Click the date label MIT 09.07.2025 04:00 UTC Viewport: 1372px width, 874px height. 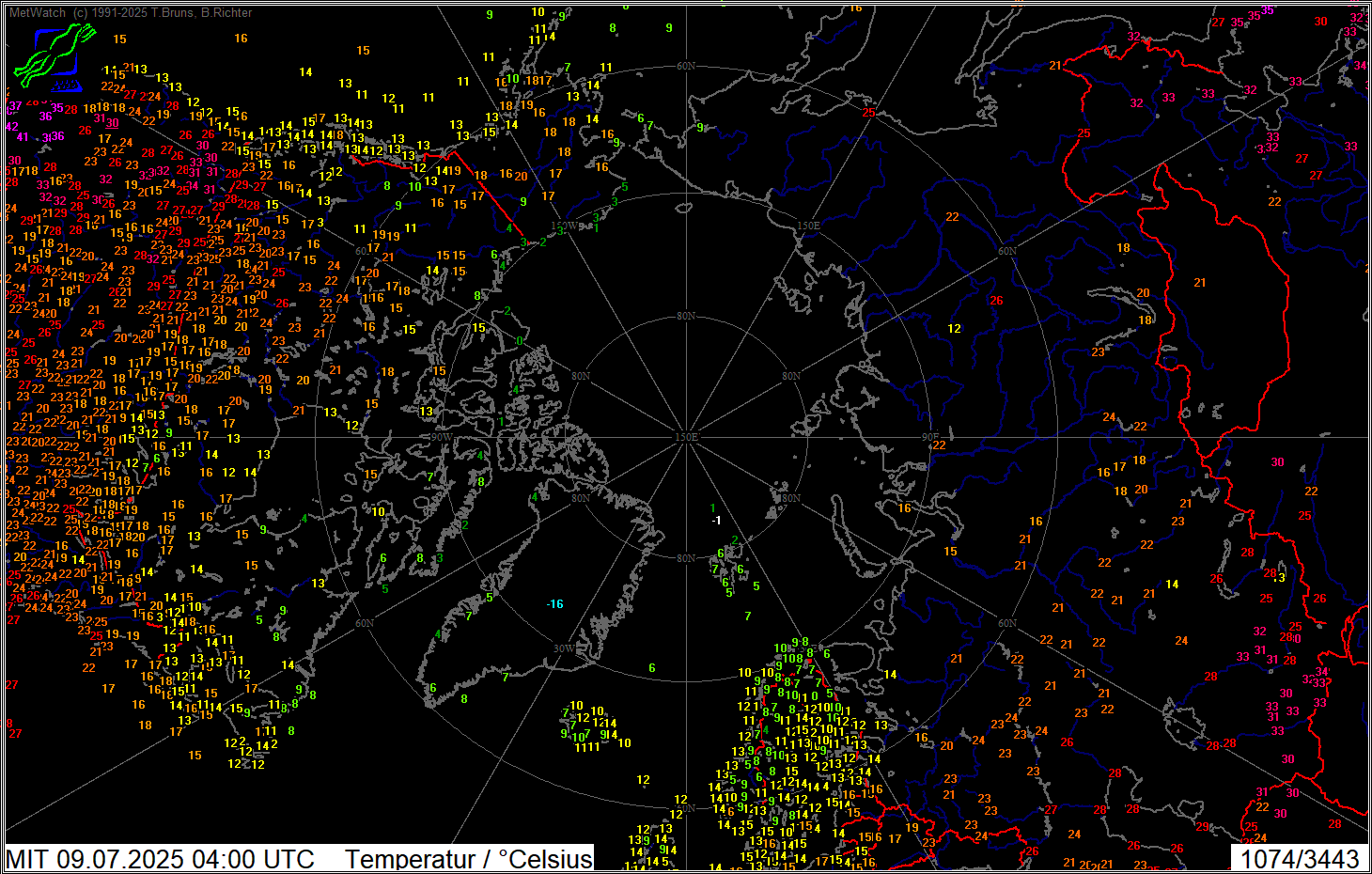[160, 859]
